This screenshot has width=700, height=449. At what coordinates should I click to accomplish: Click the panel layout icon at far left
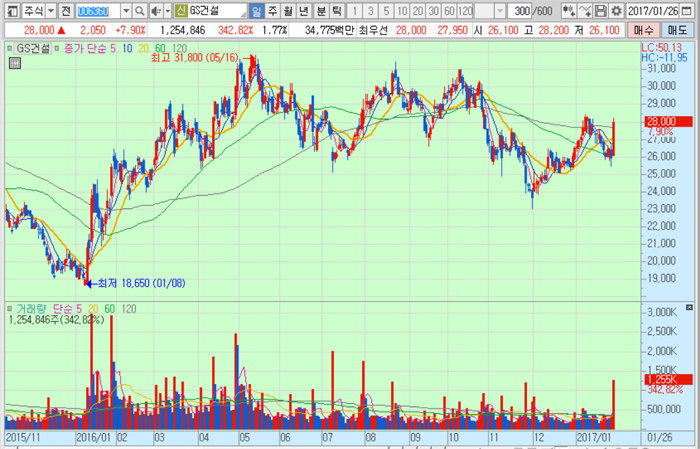click(x=9, y=10)
